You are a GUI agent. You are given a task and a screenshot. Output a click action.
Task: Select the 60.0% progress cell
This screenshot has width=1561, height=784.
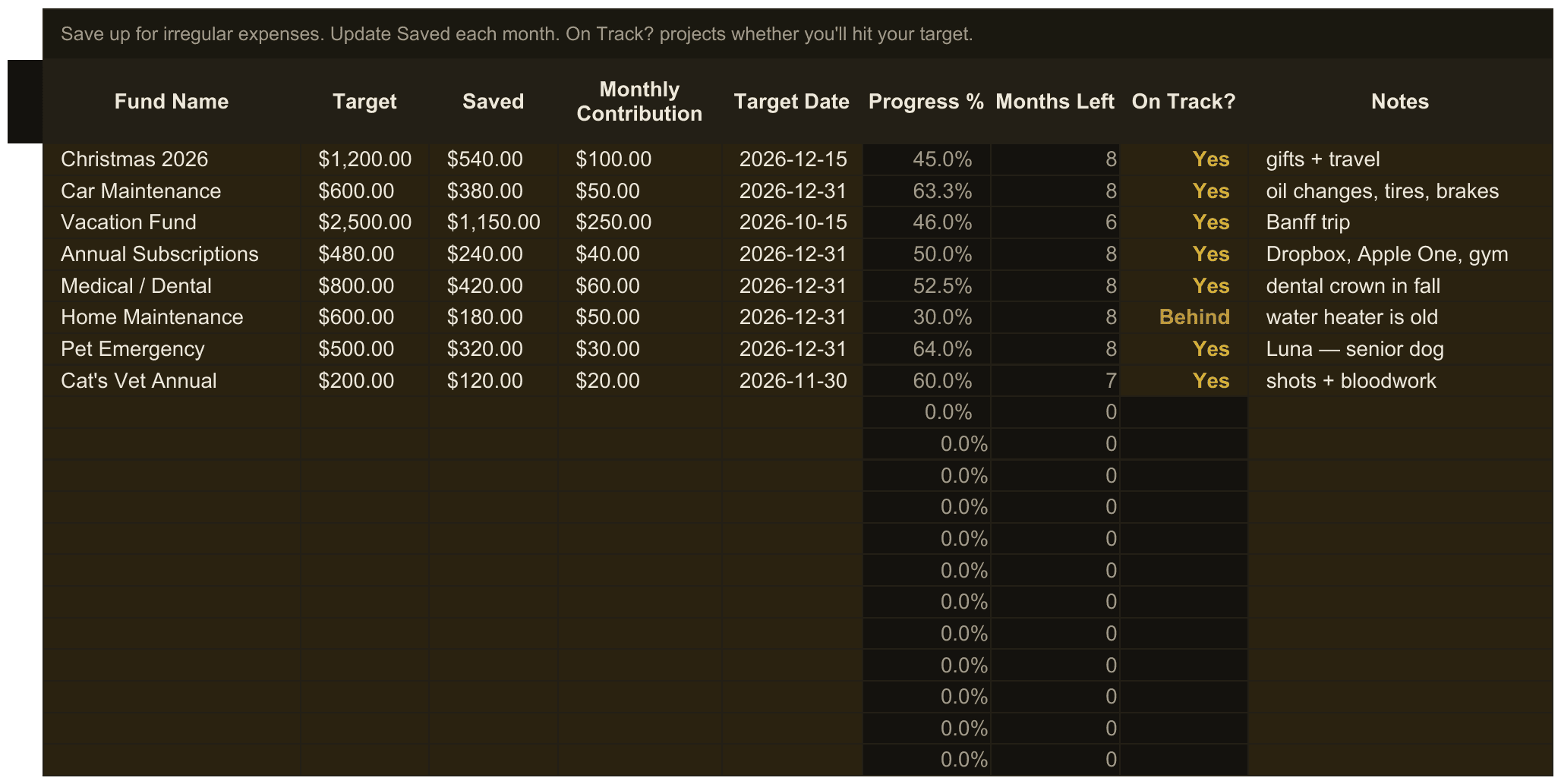point(926,381)
